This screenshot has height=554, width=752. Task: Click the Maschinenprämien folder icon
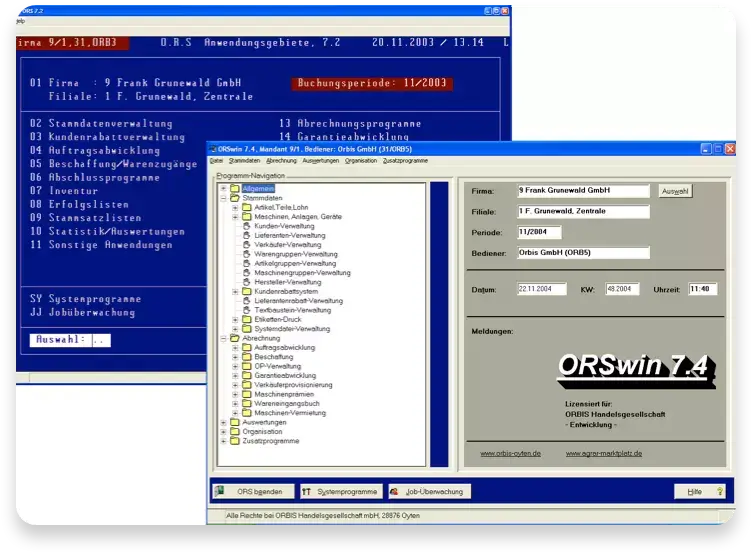click(x=247, y=394)
